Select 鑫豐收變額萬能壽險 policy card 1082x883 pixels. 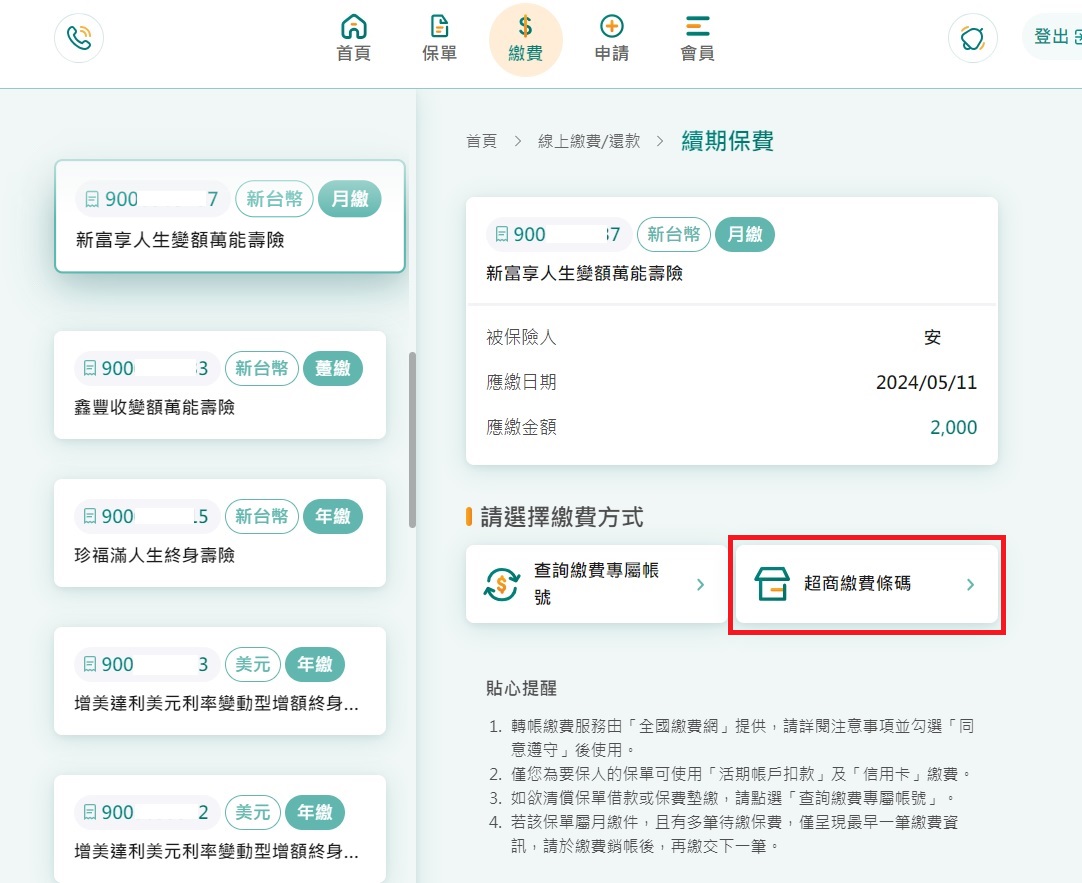(x=220, y=385)
